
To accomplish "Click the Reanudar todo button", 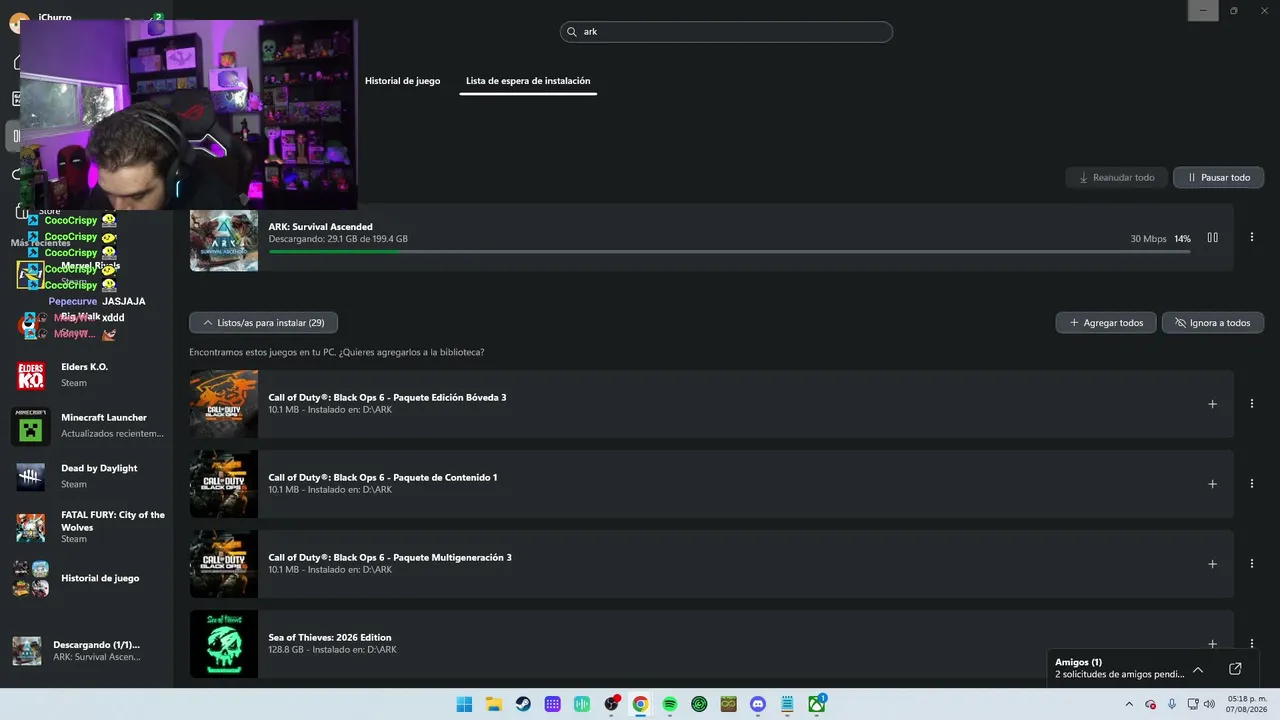I will point(1116,178).
